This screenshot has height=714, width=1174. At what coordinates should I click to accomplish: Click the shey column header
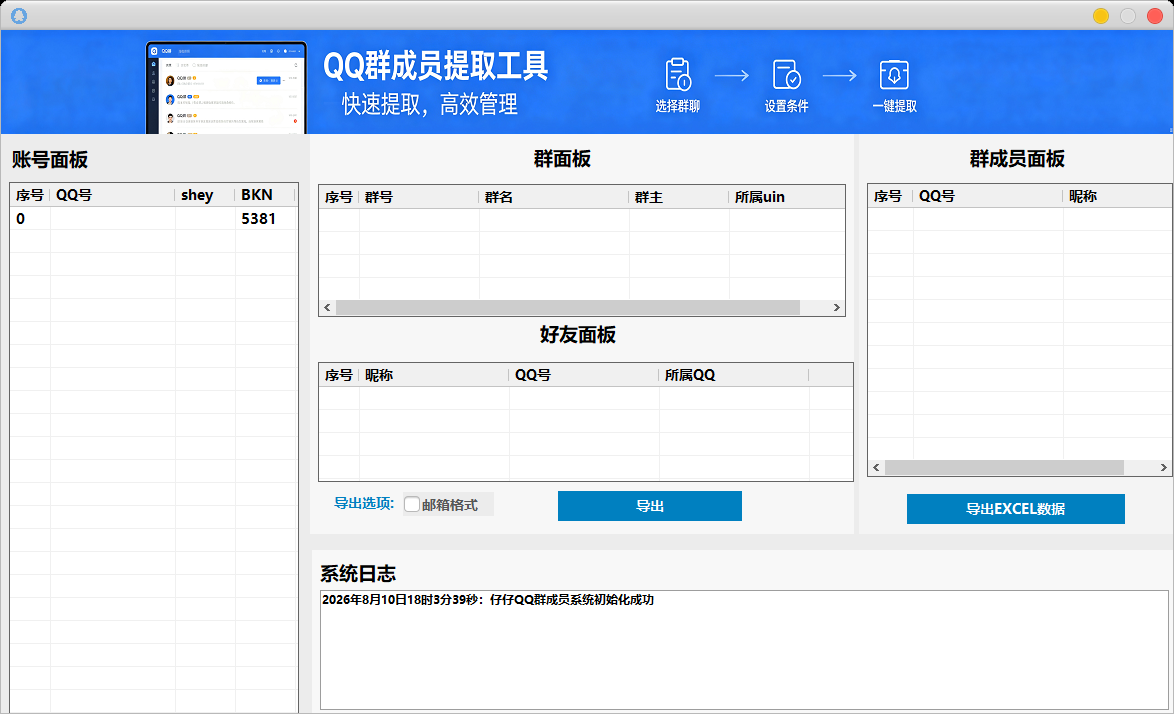tap(205, 195)
